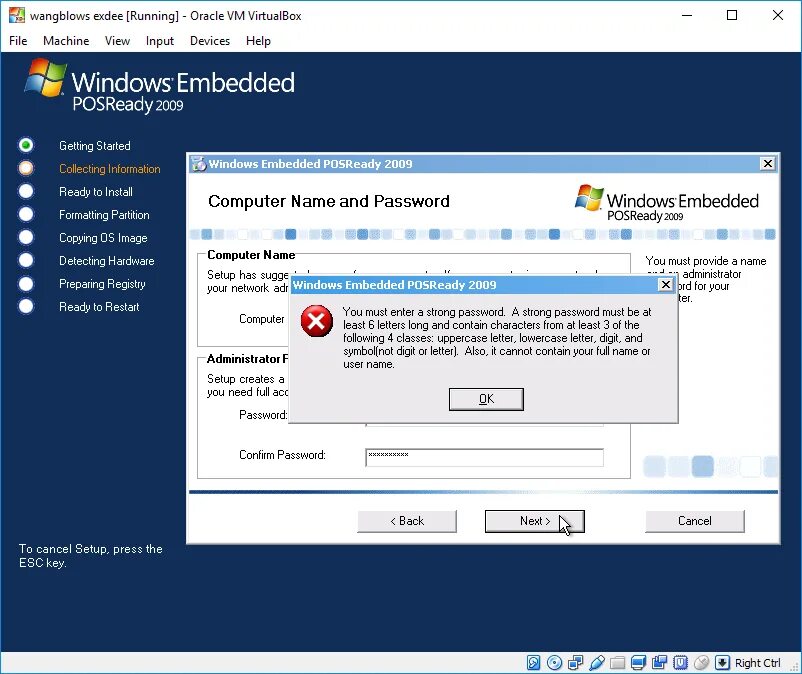Click the Ready to Restart step indicator

[26, 306]
